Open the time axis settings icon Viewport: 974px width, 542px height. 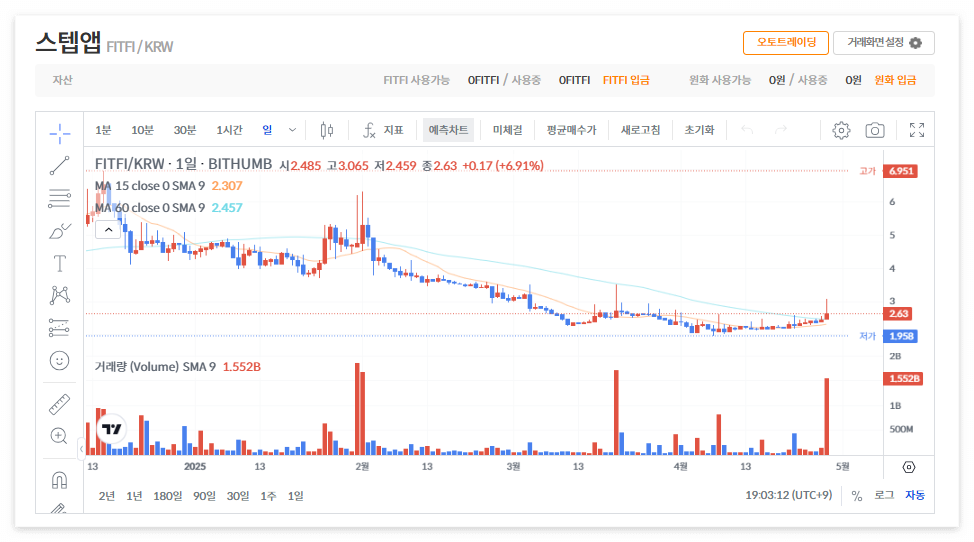tap(909, 467)
